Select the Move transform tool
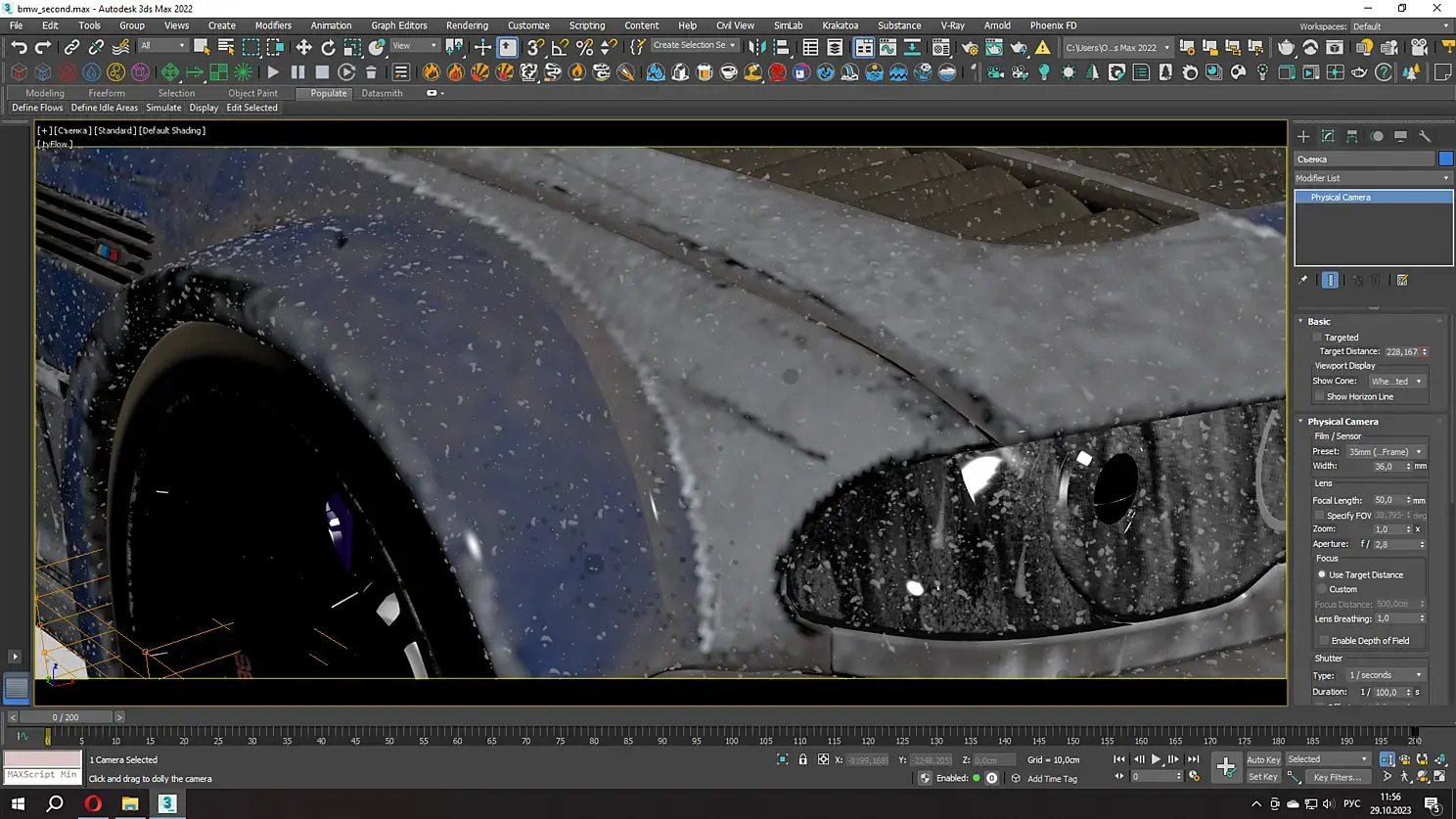Screen dimensions: 1456x819 point(303,47)
